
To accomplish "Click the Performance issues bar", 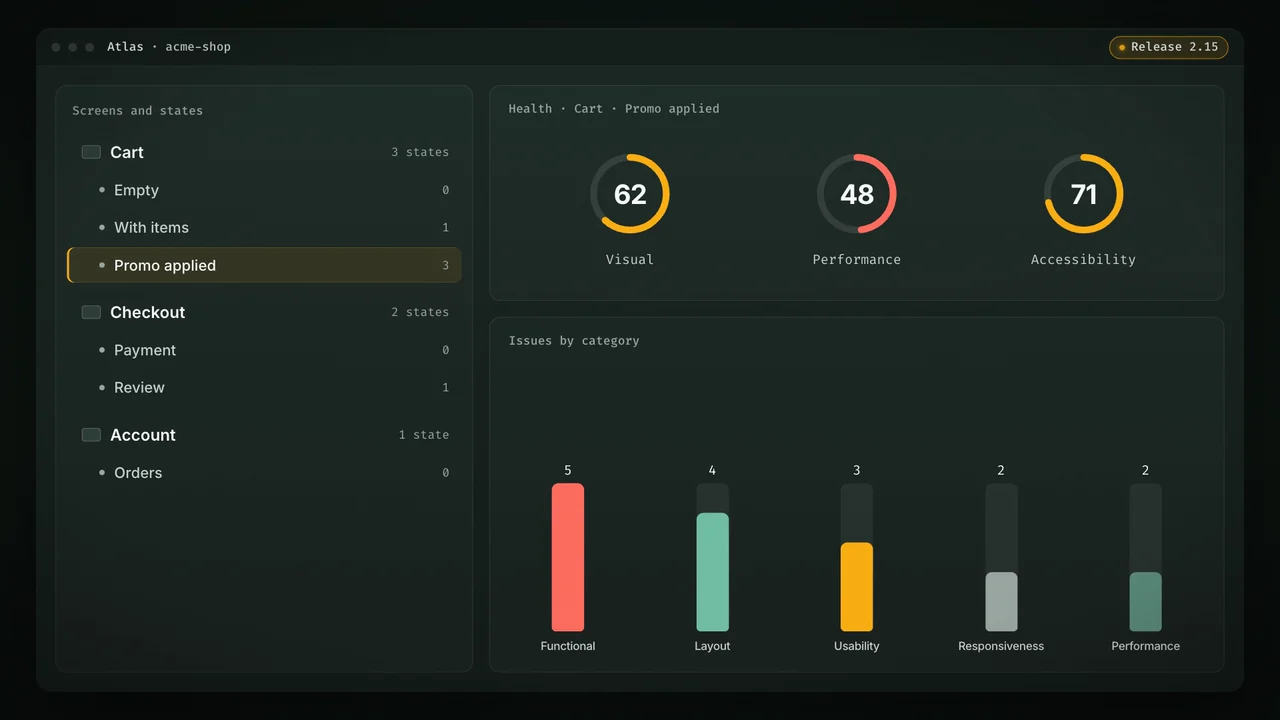I will pos(1146,602).
